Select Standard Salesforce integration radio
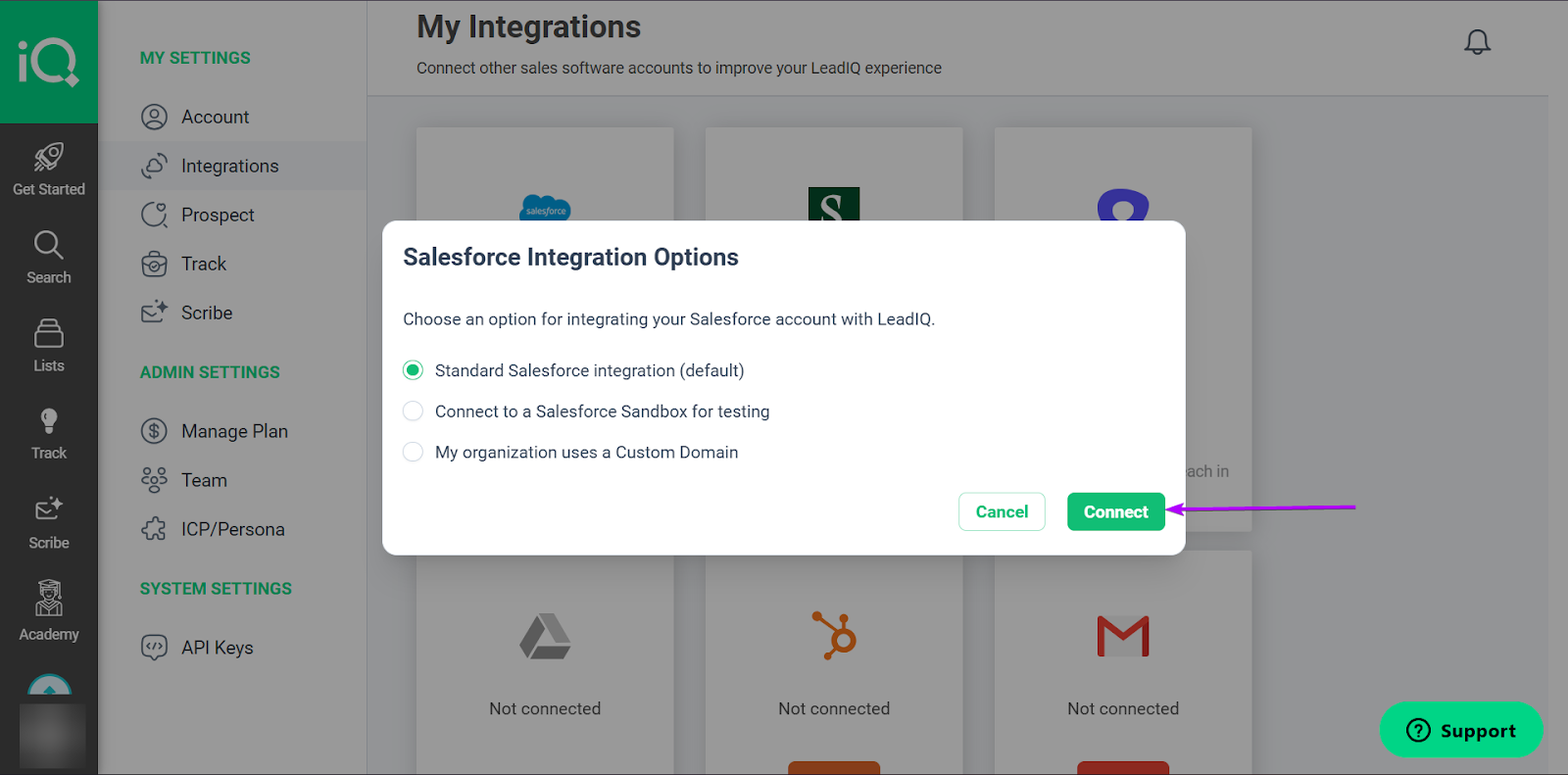The image size is (1568, 775). (413, 370)
